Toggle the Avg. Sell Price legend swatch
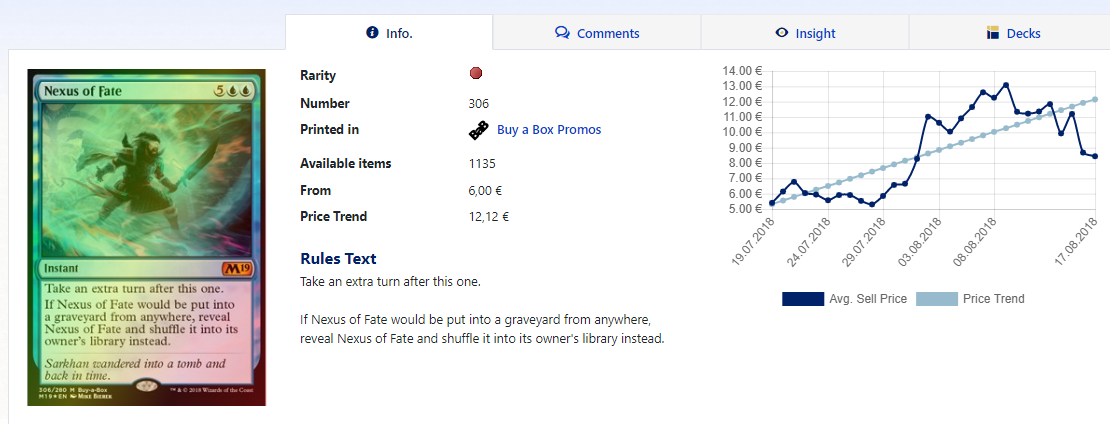The image size is (1110, 424). click(803, 299)
